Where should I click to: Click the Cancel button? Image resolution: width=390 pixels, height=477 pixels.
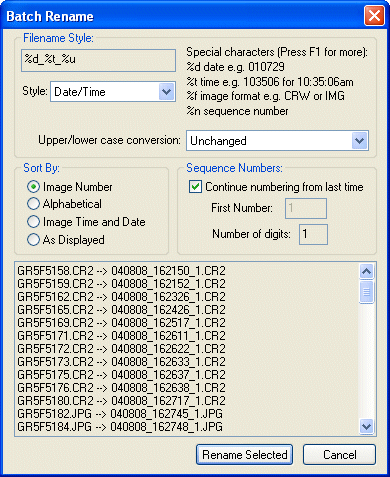pos(339,455)
